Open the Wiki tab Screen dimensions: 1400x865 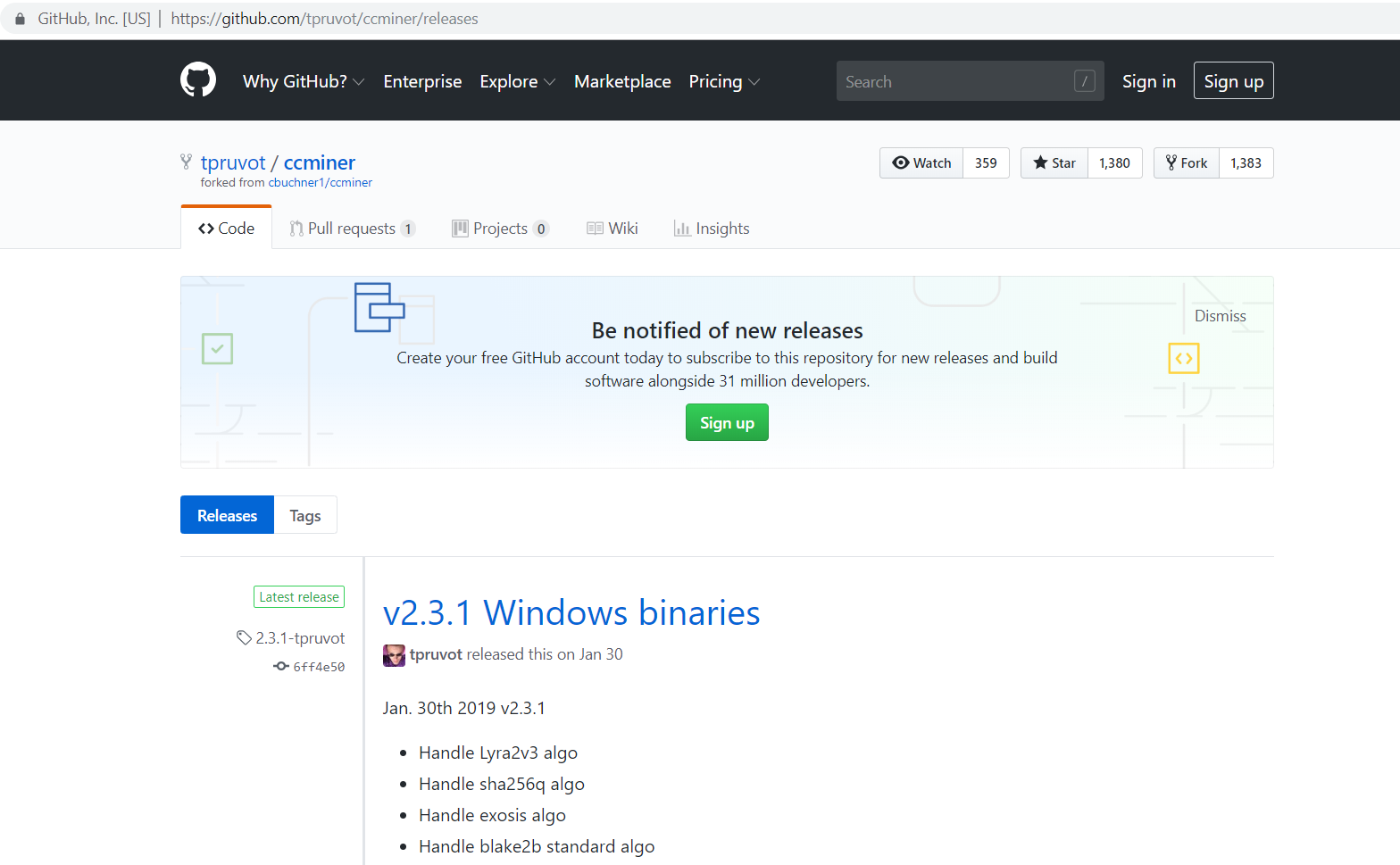click(x=612, y=229)
